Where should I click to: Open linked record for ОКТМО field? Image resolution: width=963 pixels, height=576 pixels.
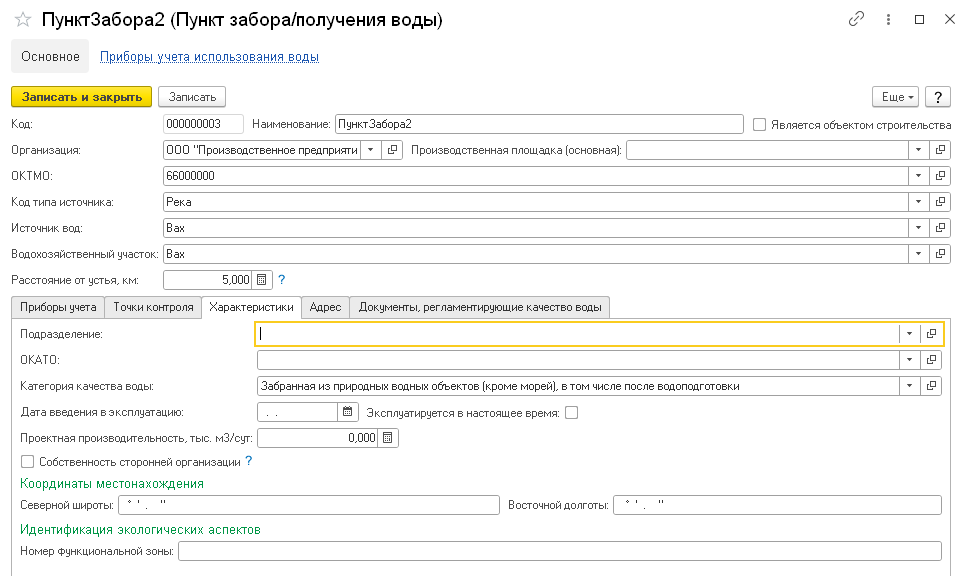tap(940, 176)
